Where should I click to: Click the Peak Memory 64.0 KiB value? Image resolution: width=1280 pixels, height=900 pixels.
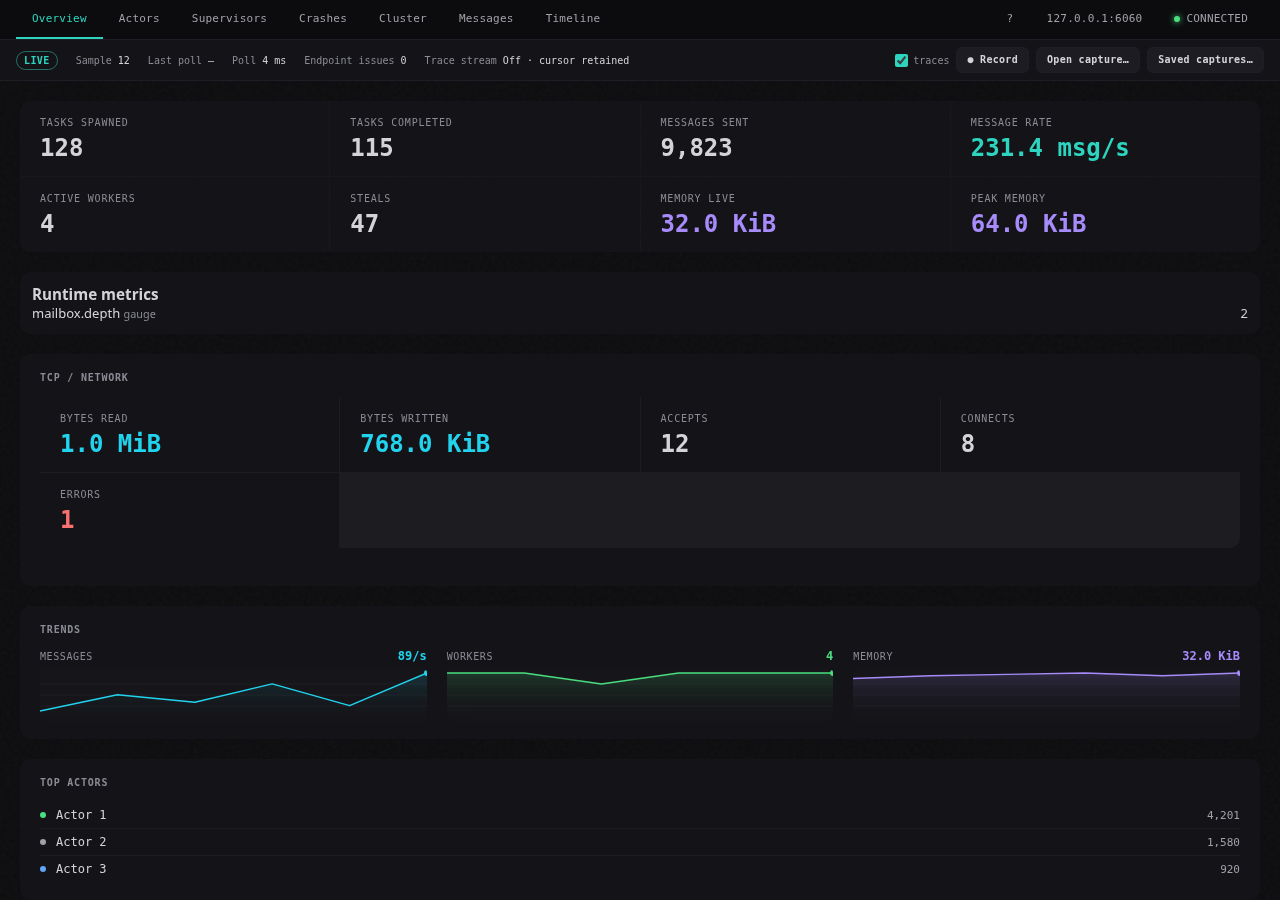coord(1028,224)
